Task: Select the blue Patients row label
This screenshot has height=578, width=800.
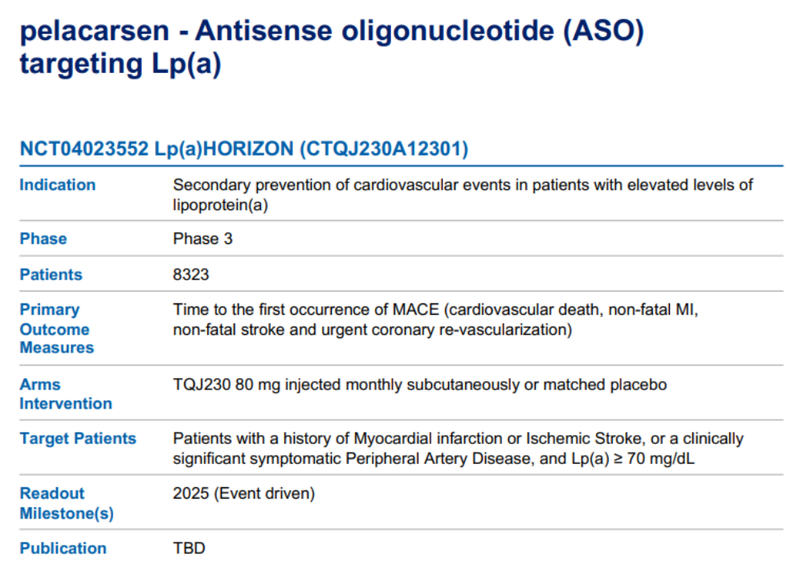Action: pos(51,274)
